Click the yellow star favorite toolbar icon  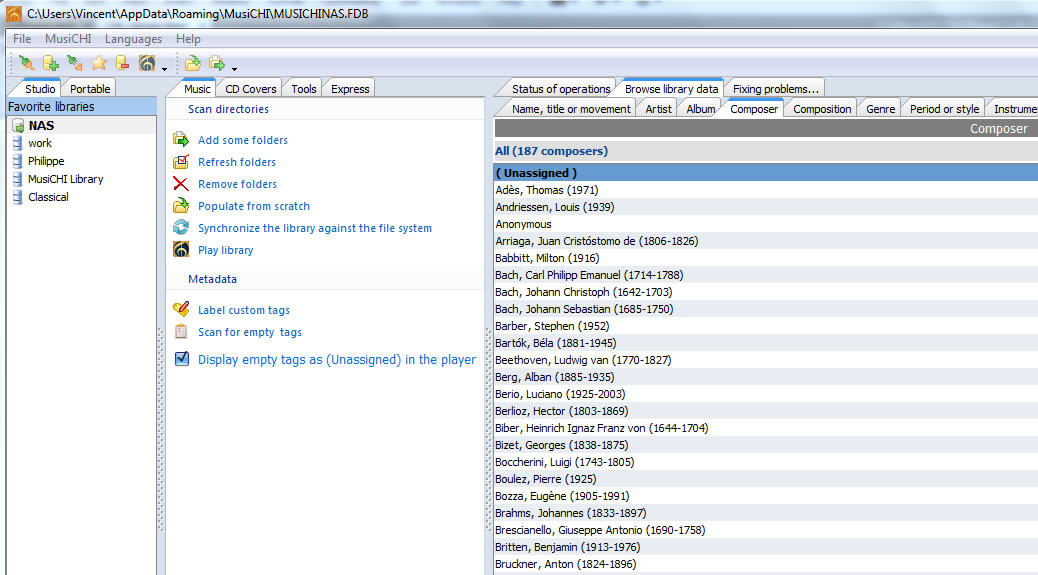tap(99, 64)
